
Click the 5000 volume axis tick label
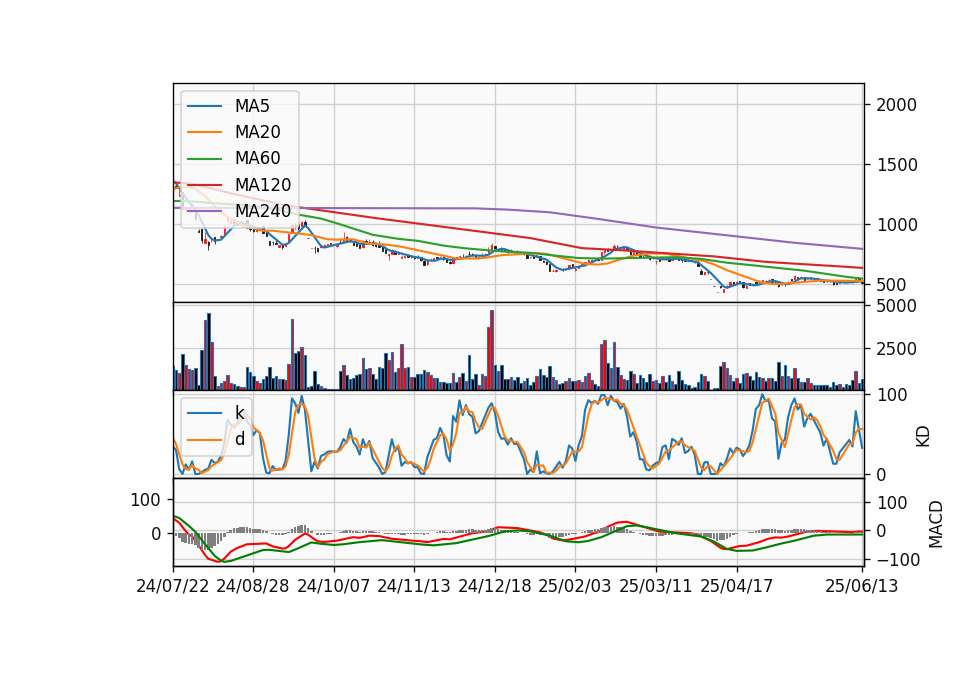tap(896, 306)
